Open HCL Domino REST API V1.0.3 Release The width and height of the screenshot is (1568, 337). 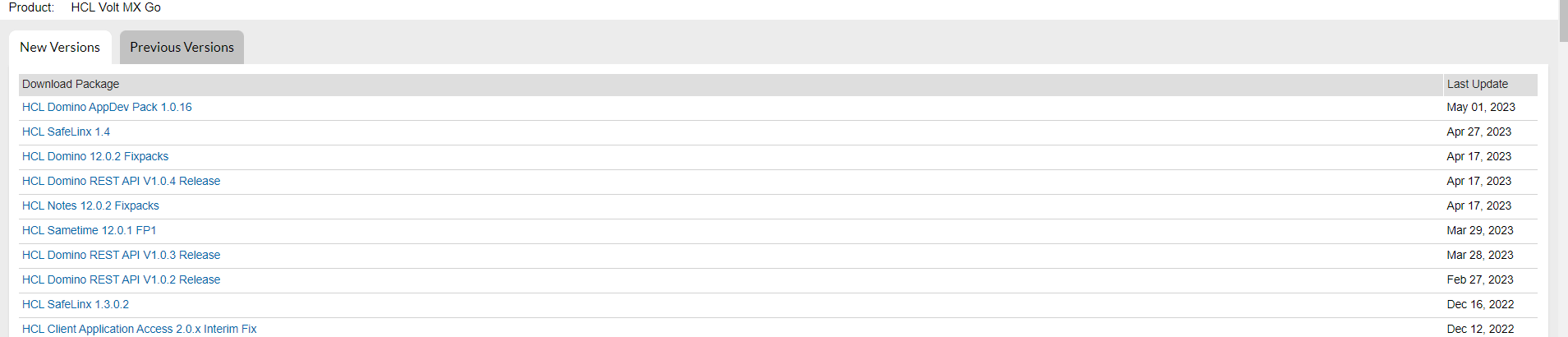[121, 255]
